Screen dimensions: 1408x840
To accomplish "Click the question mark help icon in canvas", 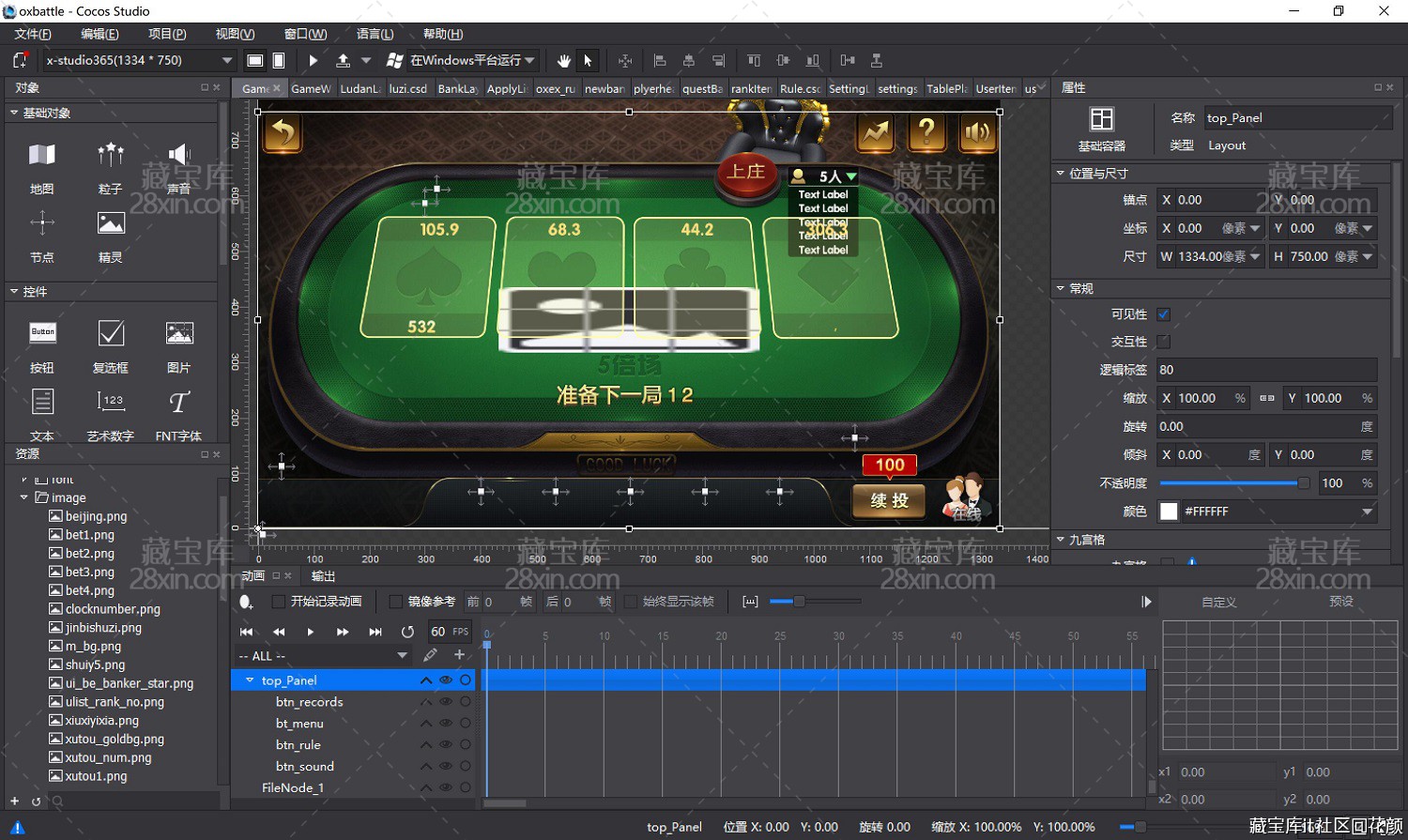I will [x=926, y=132].
